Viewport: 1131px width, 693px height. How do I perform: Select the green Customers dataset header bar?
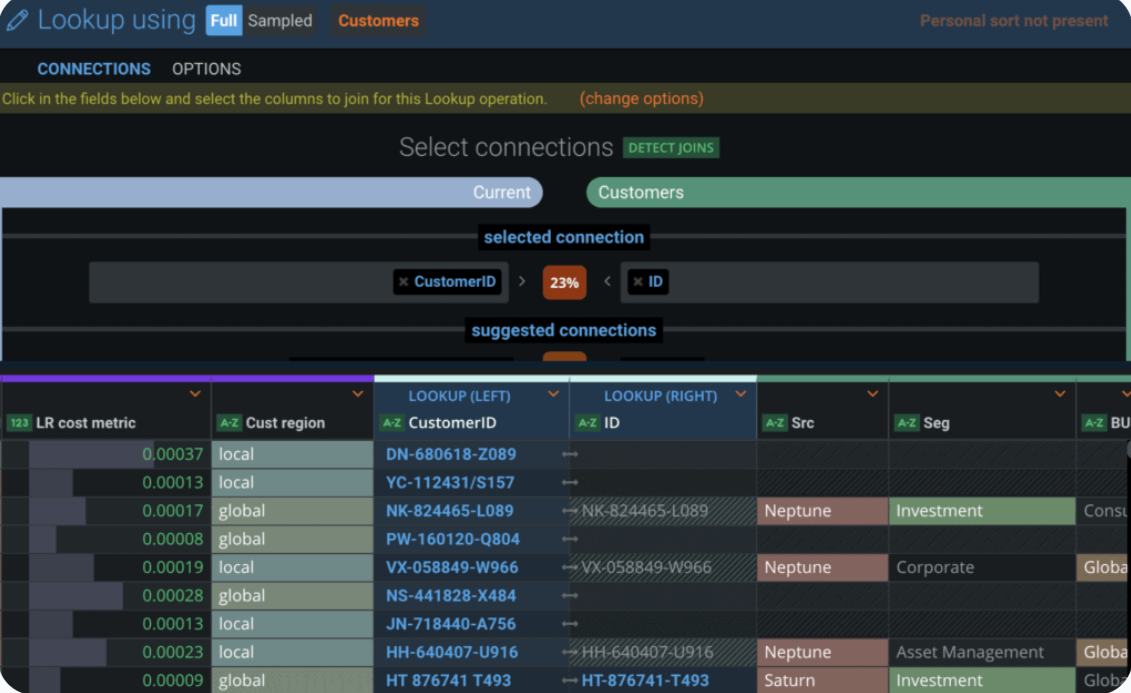click(858, 193)
